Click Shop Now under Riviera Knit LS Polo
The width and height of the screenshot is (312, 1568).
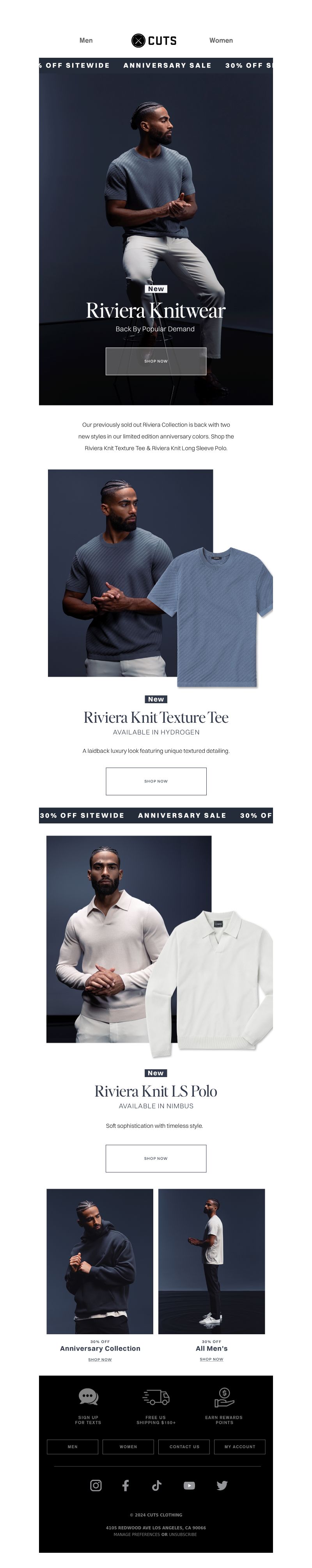pos(156,1158)
